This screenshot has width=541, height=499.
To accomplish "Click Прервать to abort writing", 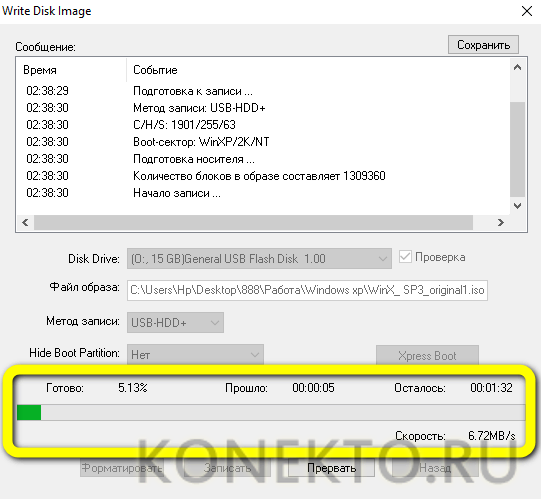I will pyautogui.click(x=331, y=468).
